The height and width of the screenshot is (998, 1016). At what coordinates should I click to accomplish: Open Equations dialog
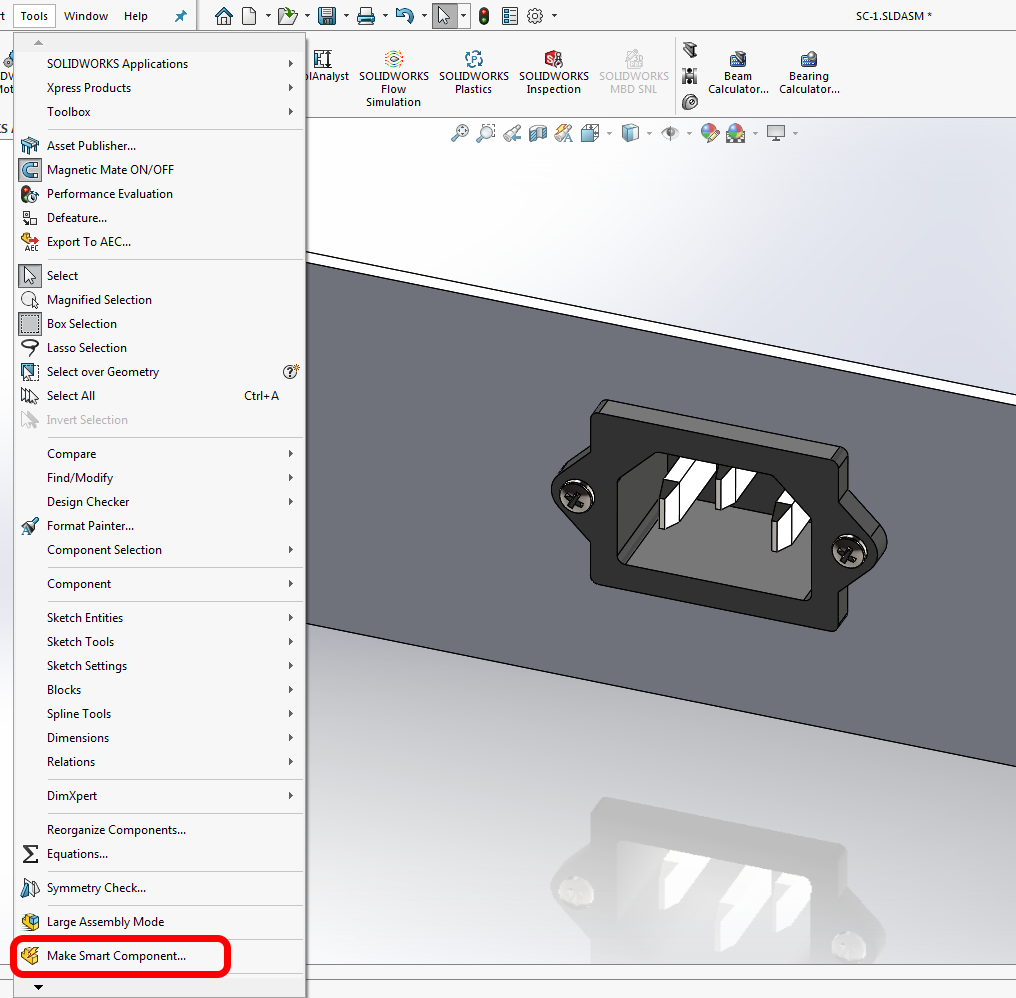[x=159, y=853]
